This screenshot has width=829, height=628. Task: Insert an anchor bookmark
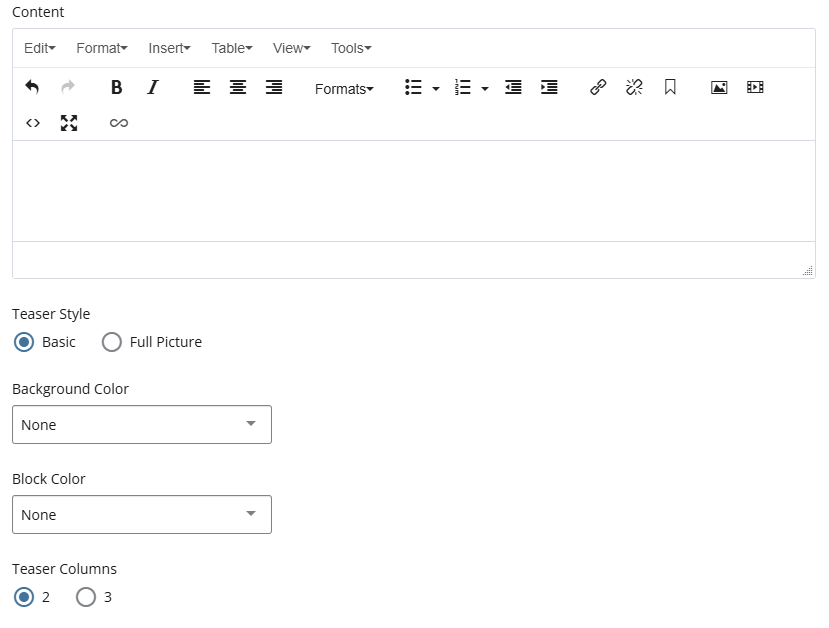coord(670,88)
